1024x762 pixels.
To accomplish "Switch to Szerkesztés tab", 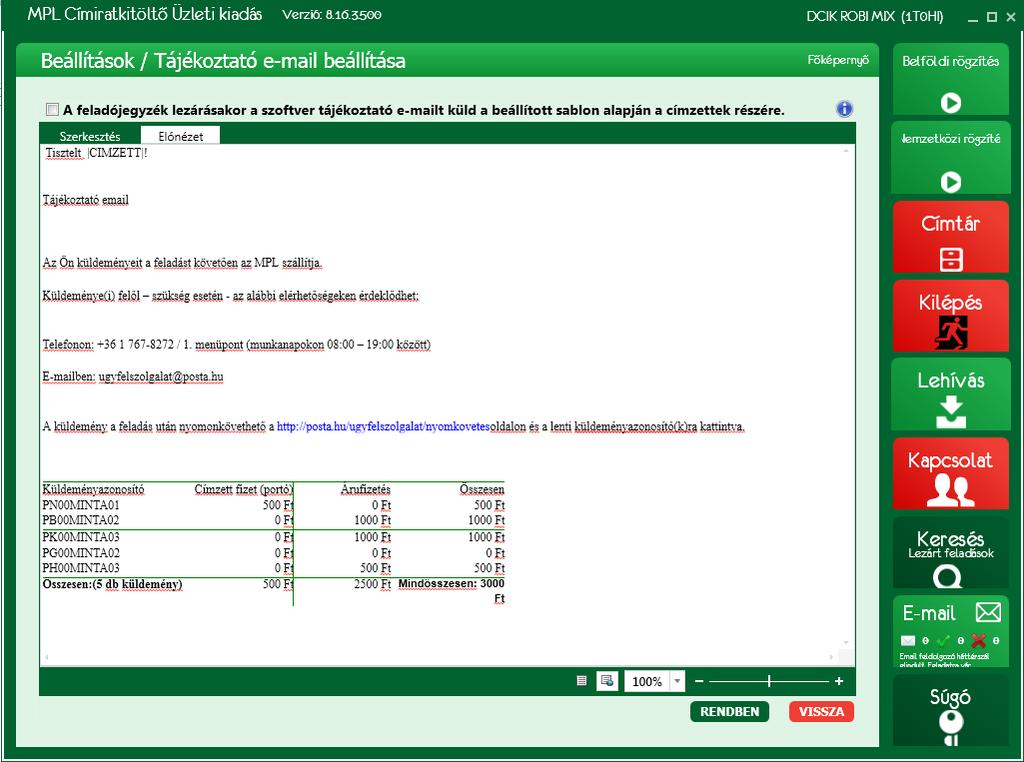I will tap(90, 136).
